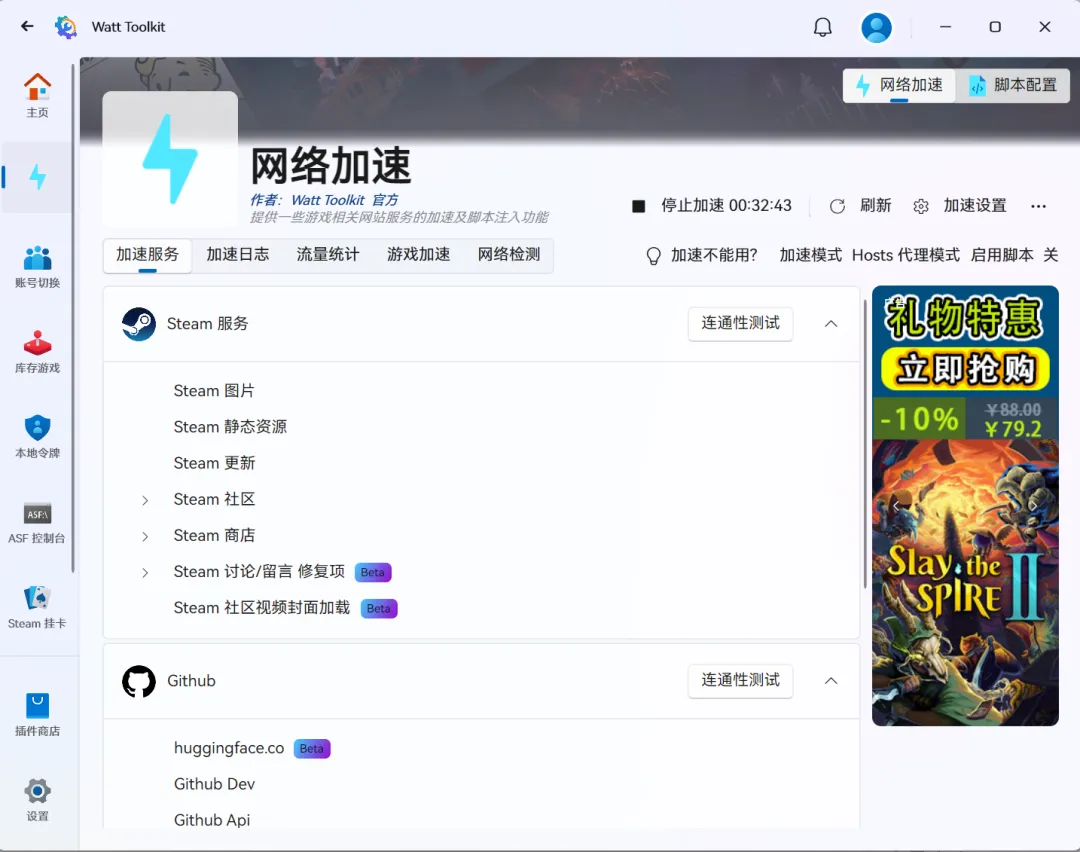Image resolution: width=1080 pixels, height=852 pixels.
Task: Click the lightbulb 加速不能用 help icon
Action: point(653,256)
